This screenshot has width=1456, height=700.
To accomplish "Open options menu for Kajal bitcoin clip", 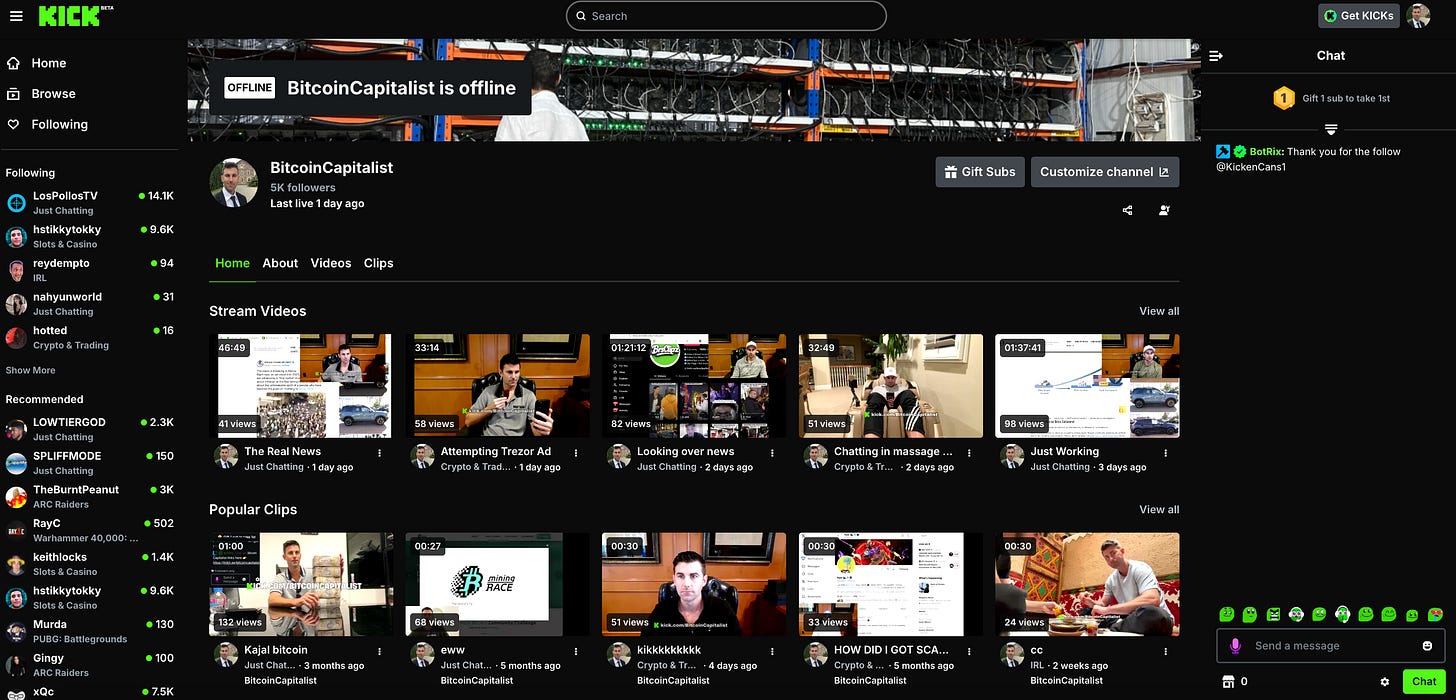I will click(x=380, y=651).
